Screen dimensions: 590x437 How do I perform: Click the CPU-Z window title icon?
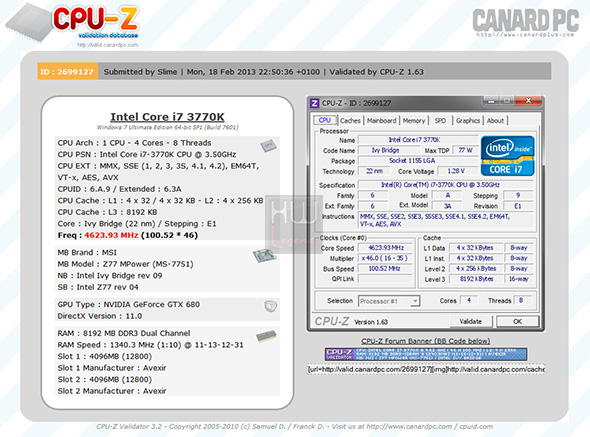314,103
